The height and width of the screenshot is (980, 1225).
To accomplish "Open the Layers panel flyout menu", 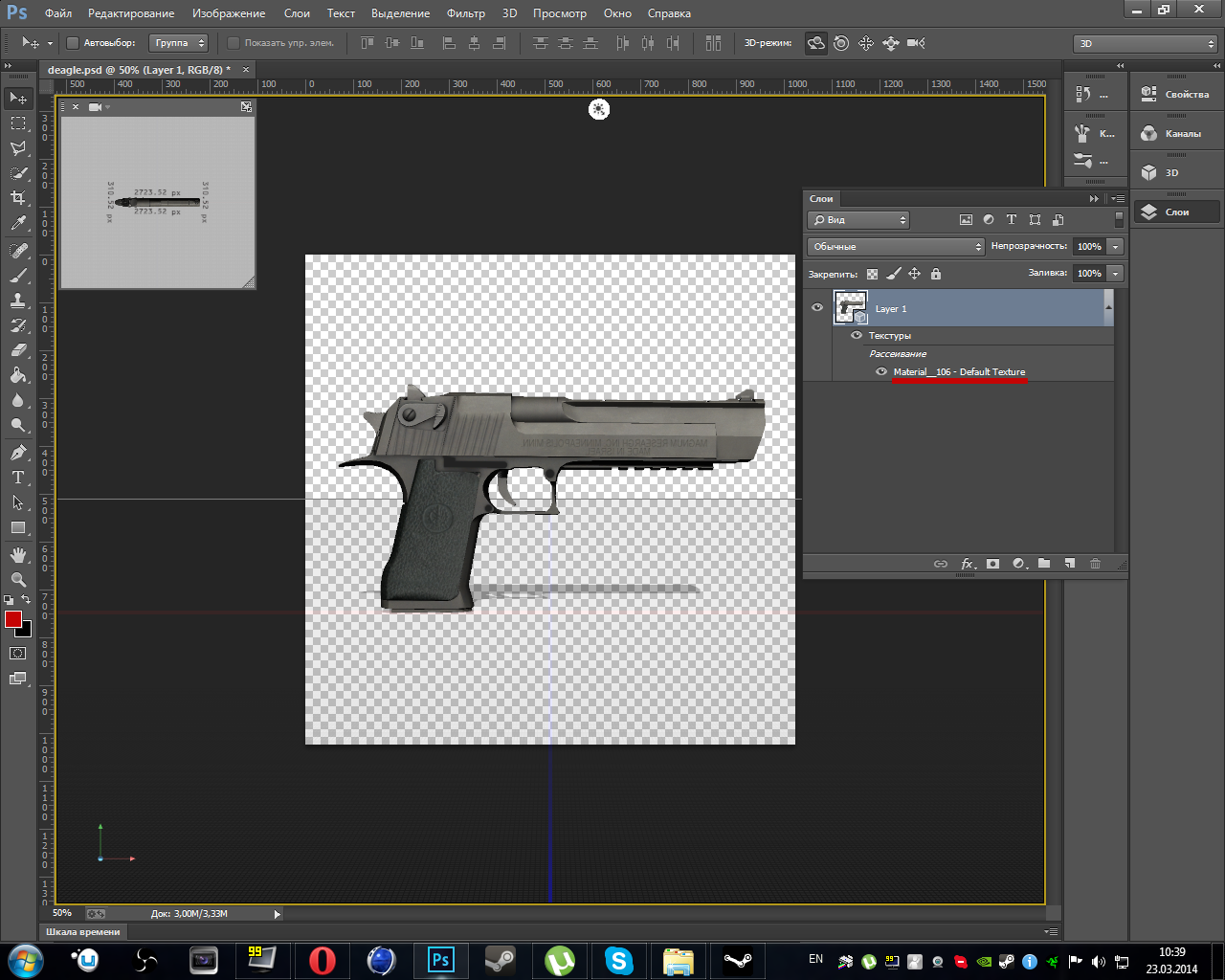I will tap(1117, 199).
